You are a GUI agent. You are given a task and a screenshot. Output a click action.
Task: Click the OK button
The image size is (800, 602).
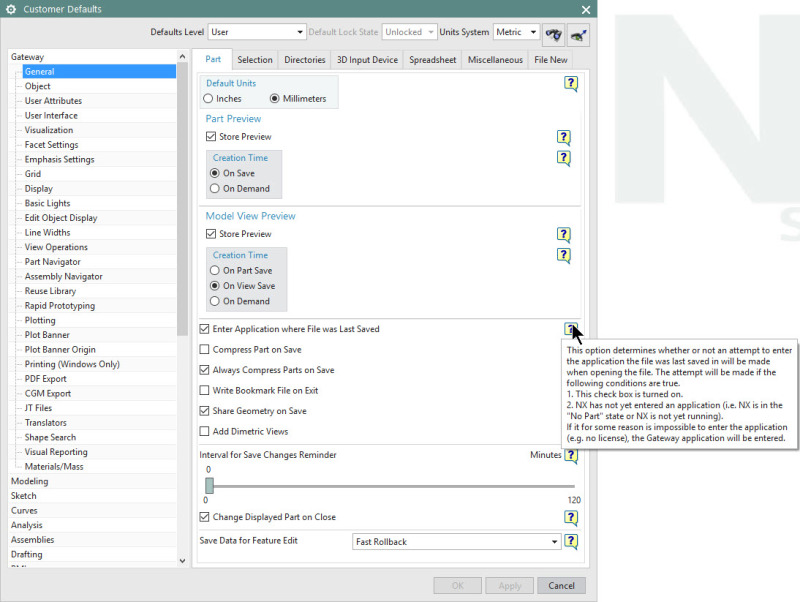click(458, 586)
